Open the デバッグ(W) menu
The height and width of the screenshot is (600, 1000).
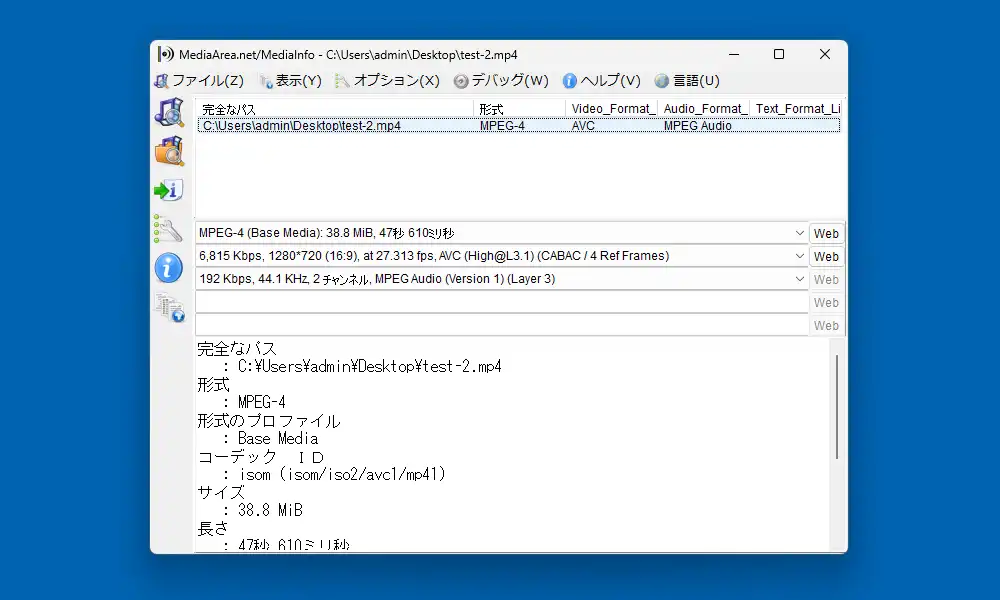pyautogui.click(x=501, y=80)
